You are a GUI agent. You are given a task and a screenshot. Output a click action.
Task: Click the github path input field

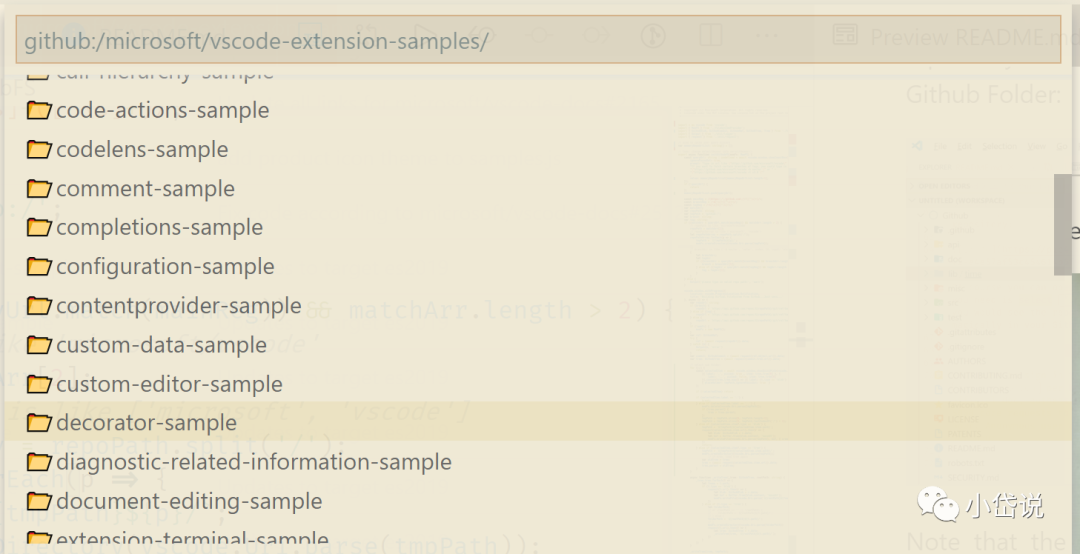coord(538,40)
